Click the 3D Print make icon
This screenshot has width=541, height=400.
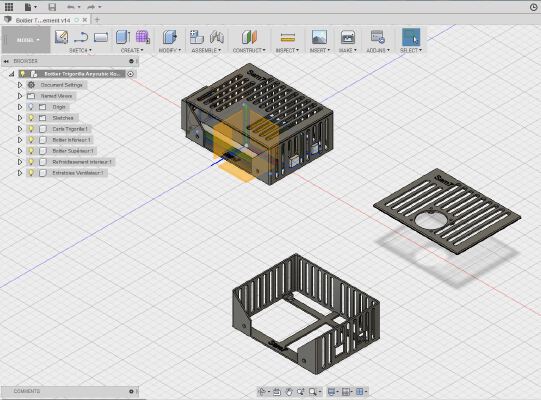pyautogui.click(x=347, y=37)
